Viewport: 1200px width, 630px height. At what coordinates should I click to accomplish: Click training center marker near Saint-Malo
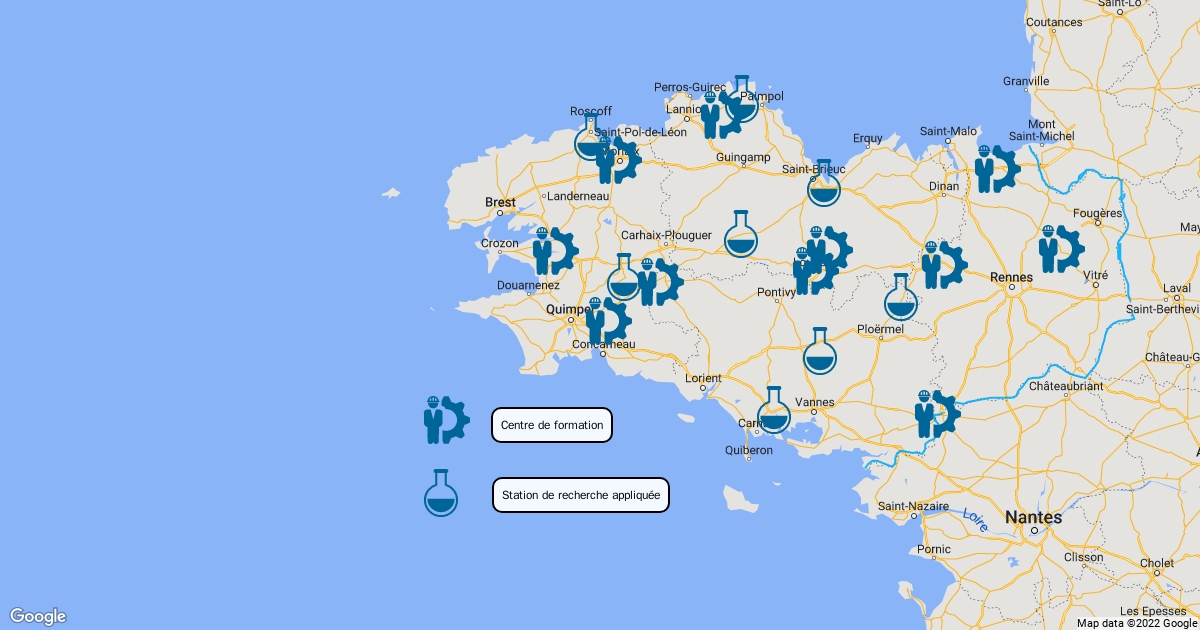click(x=997, y=169)
